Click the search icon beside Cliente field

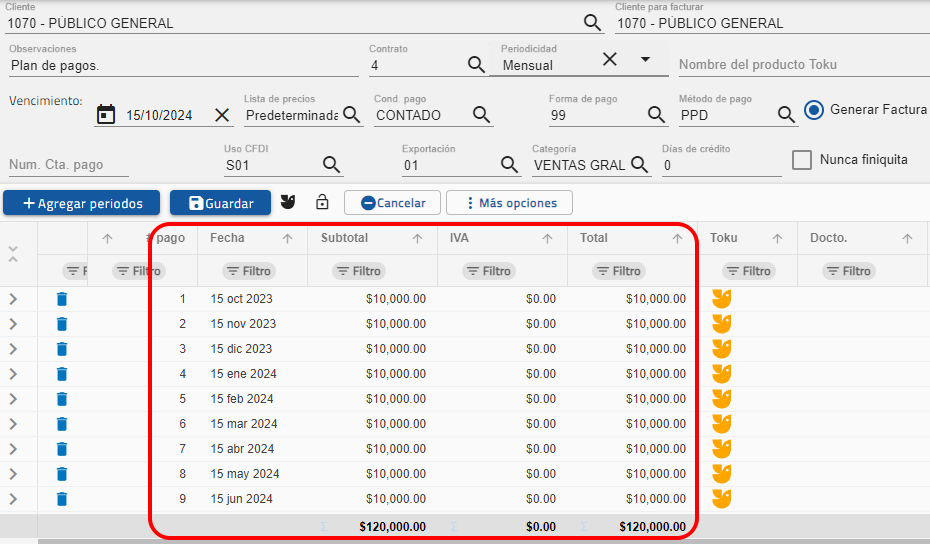593,22
